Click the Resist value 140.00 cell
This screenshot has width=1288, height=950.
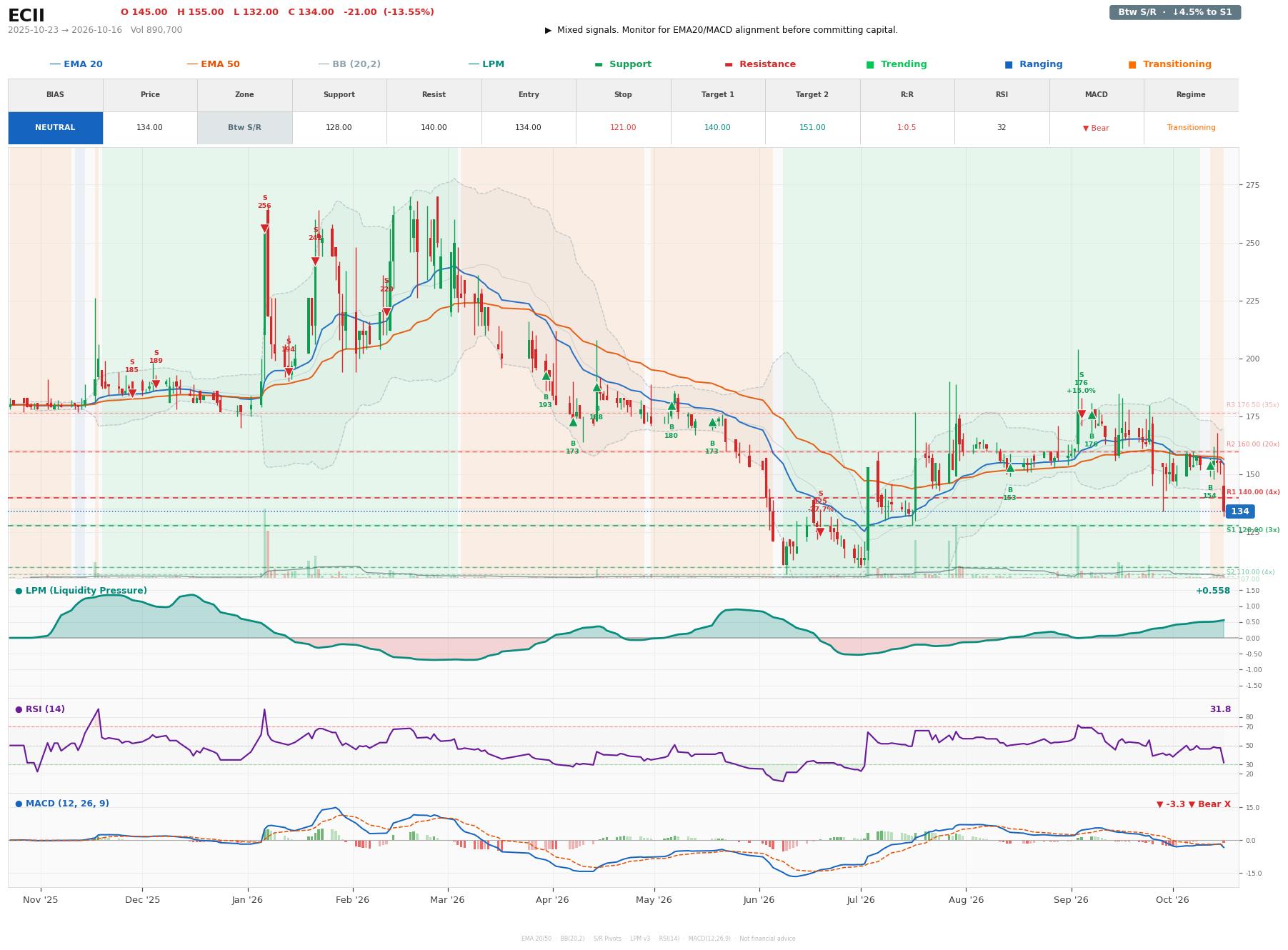[x=434, y=128]
